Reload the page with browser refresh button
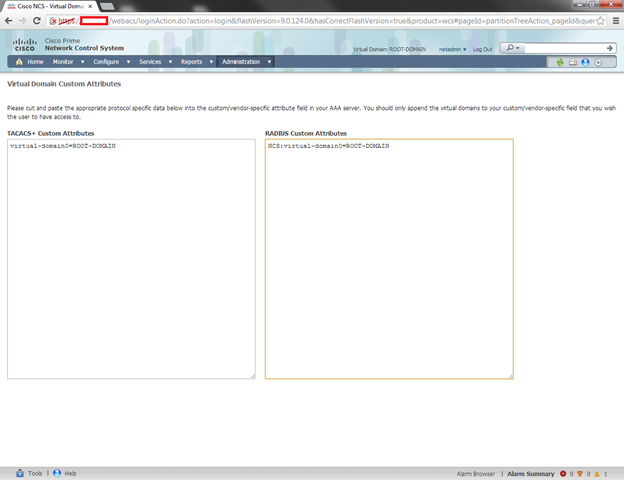 (x=37, y=21)
